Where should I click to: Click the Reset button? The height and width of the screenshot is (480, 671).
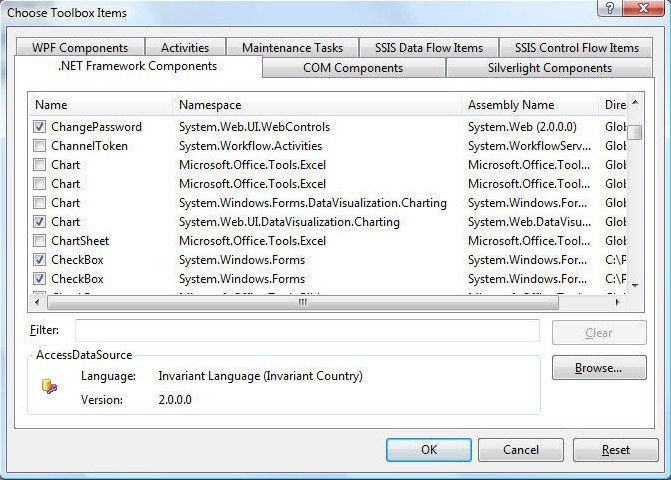[x=615, y=450]
